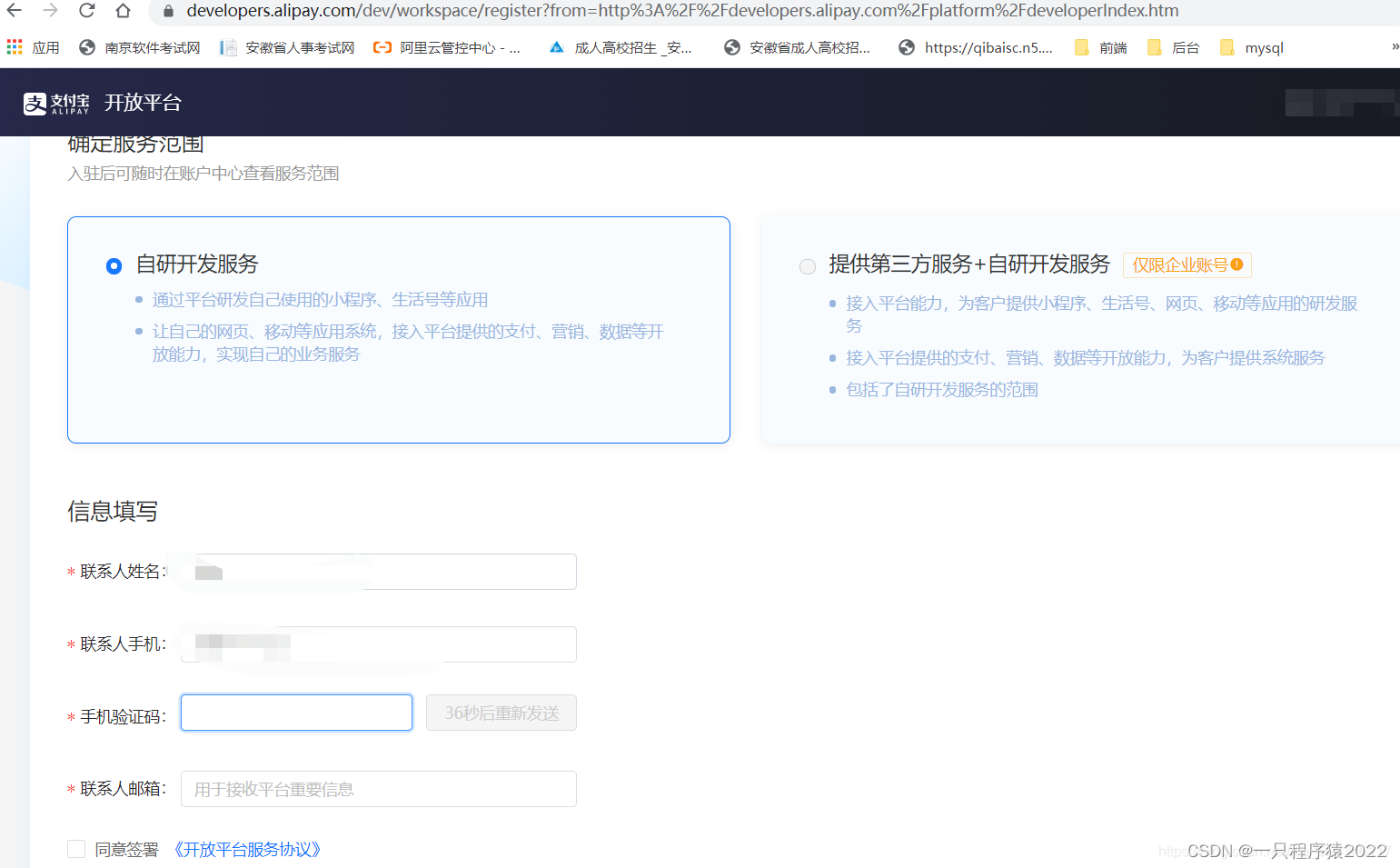Viewport: 1400px width, 868px height.
Task: Select the 提供第三方服务+自研开发服务 option
Action: (x=807, y=266)
